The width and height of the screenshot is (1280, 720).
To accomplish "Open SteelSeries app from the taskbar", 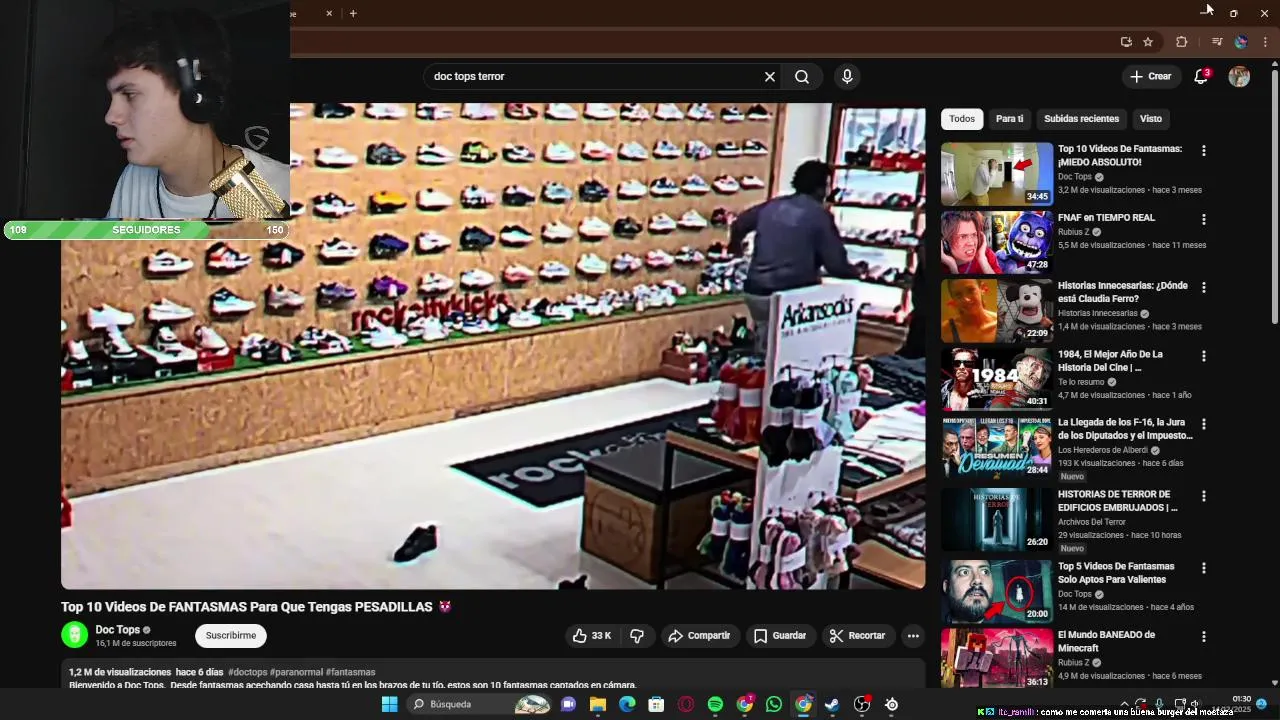I will [891, 704].
